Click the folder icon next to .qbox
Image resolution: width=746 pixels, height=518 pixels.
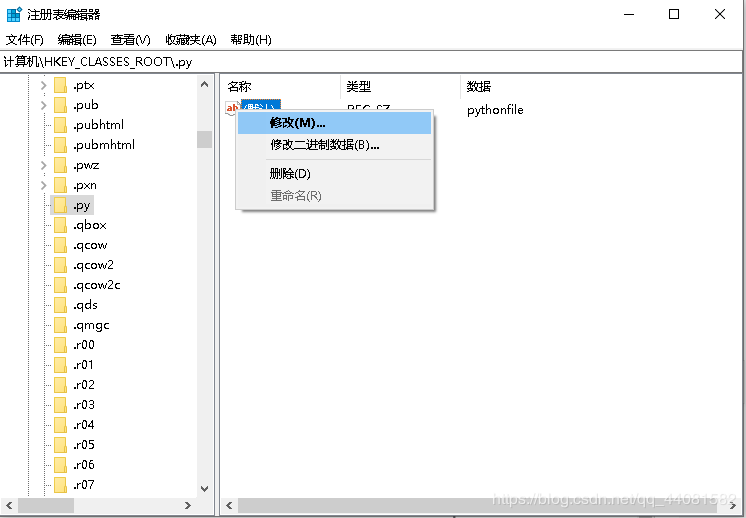click(60, 225)
